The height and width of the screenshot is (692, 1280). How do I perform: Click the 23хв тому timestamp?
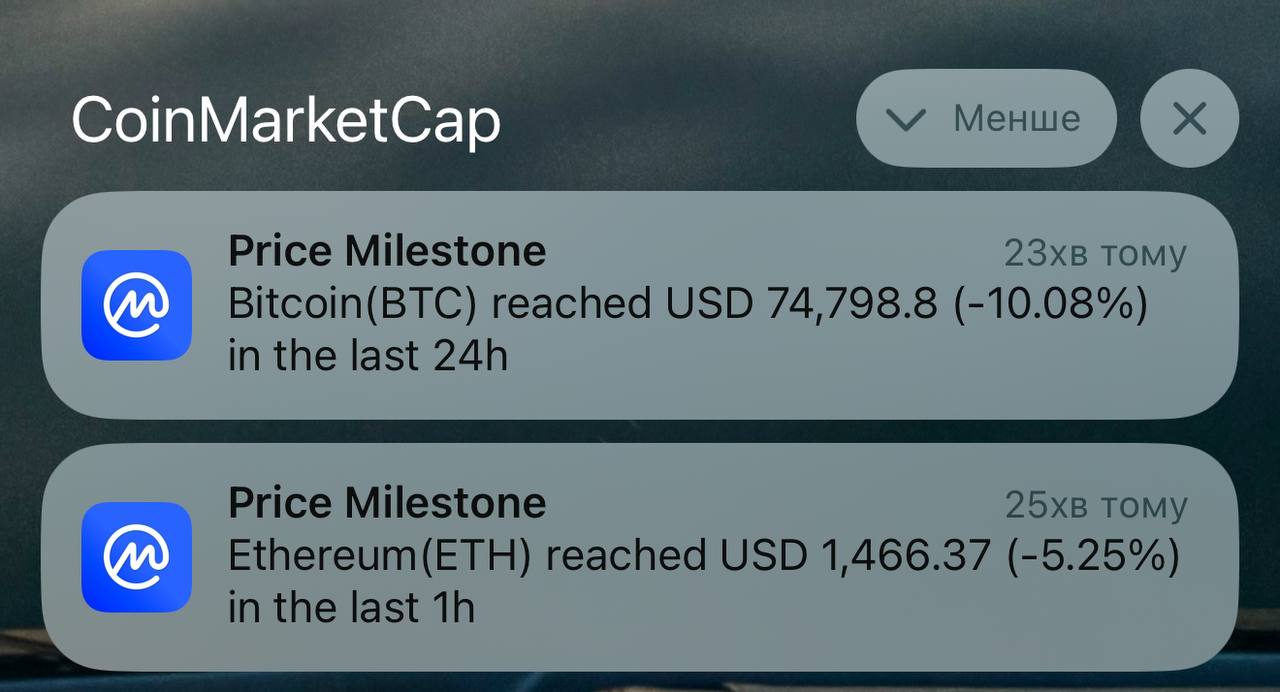coord(1095,254)
